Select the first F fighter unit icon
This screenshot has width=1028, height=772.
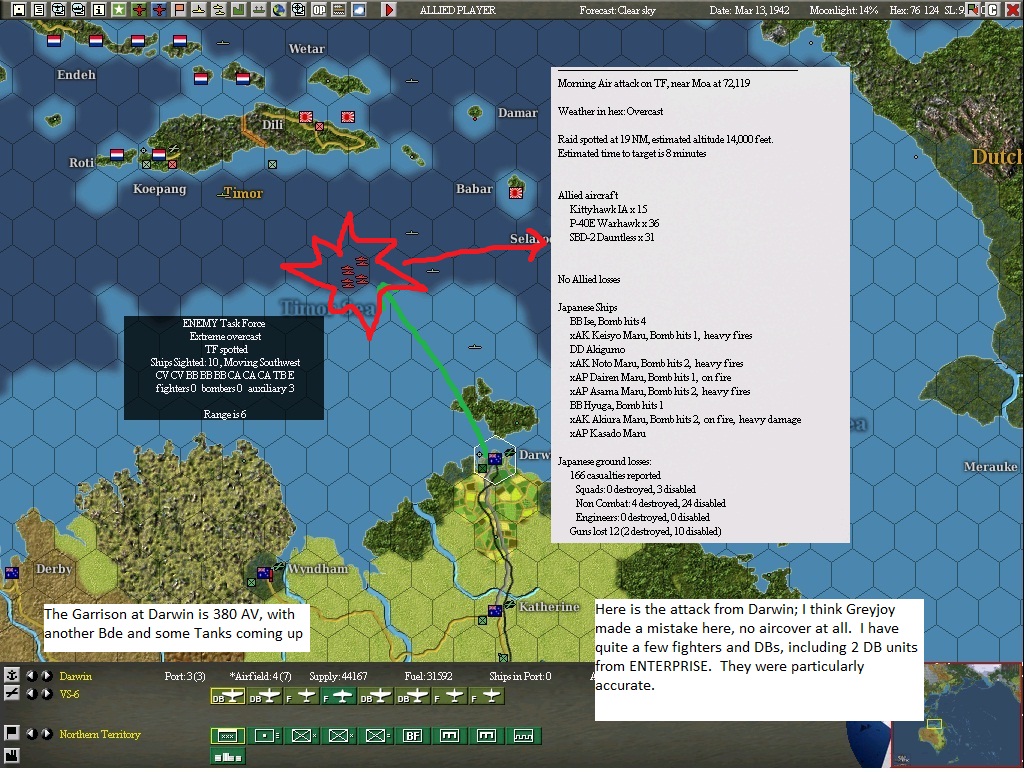pos(301,697)
